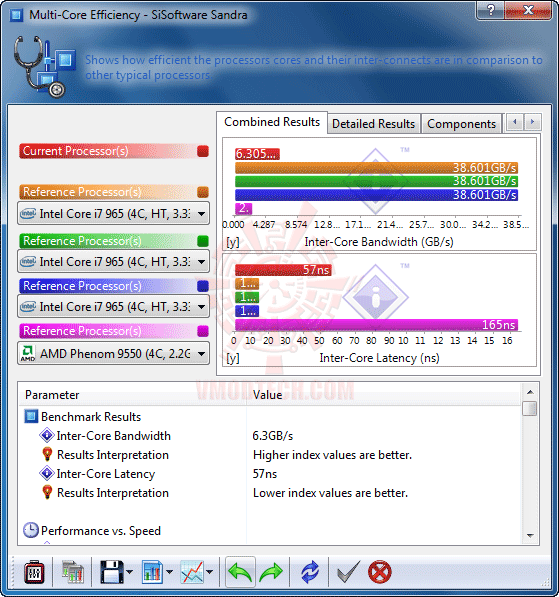
Task: Click the stethoscope module icon
Action: coord(44,66)
